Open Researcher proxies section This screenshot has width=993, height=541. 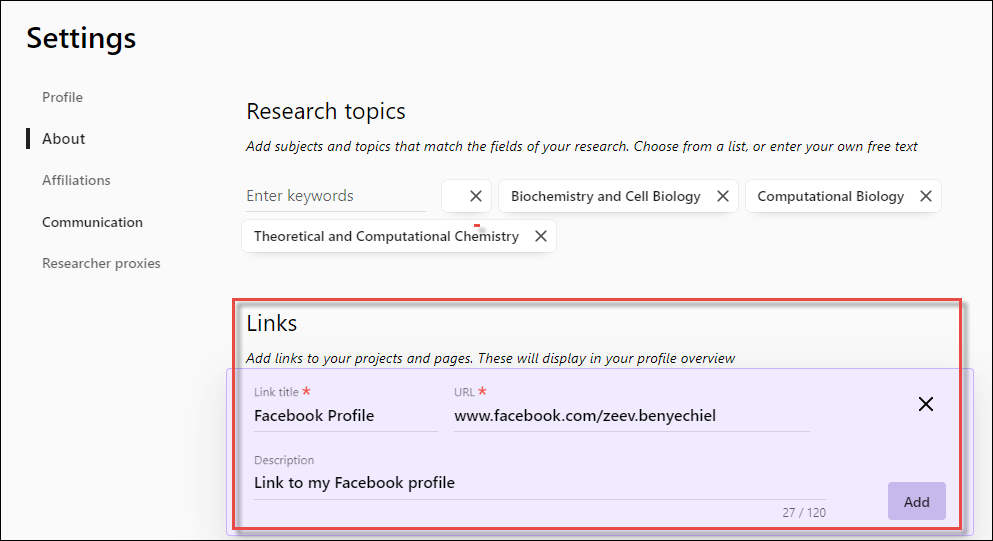click(x=101, y=264)
